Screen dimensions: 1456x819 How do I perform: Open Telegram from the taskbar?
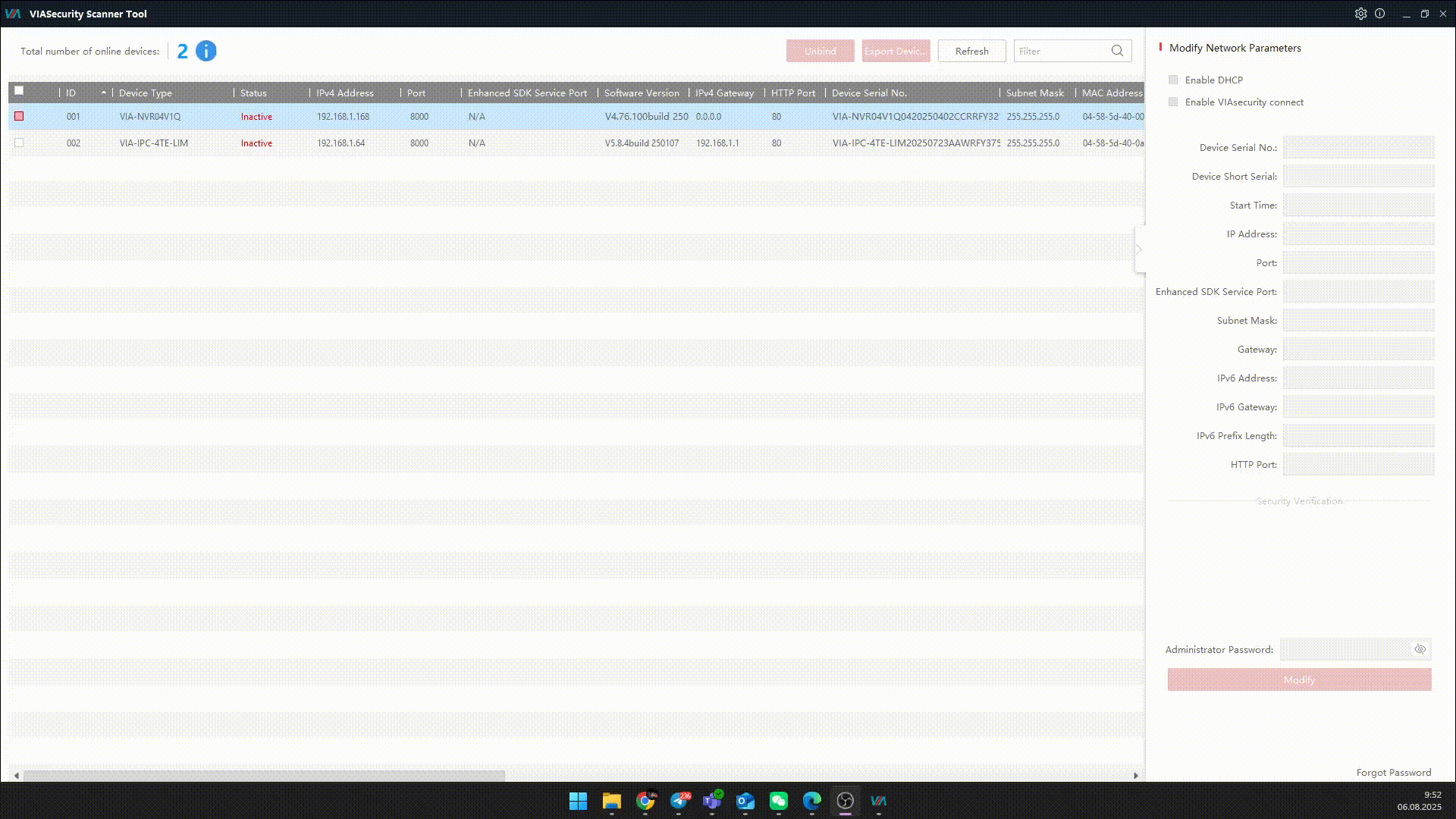(679, 801)
